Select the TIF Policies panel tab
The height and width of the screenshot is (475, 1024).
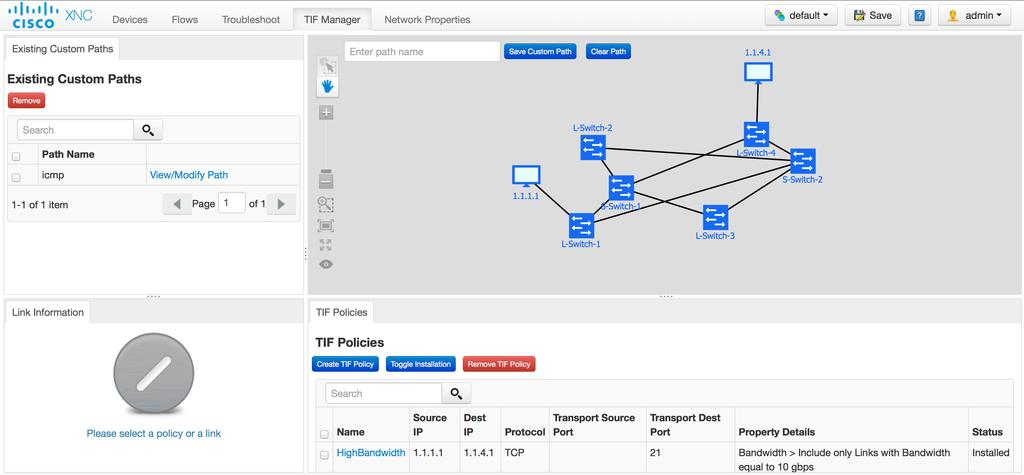[342, 312]
